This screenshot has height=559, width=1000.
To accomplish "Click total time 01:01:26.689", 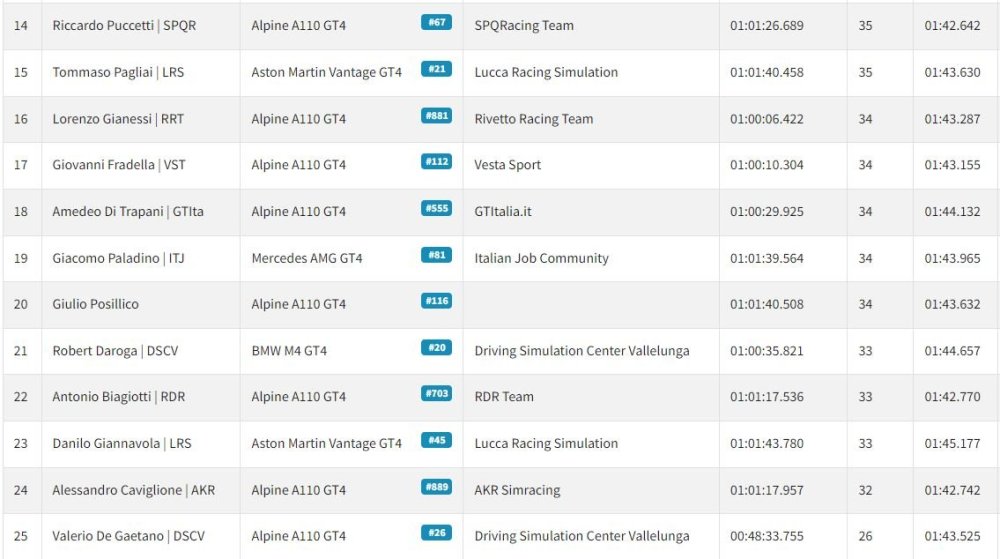I will 767,25.
